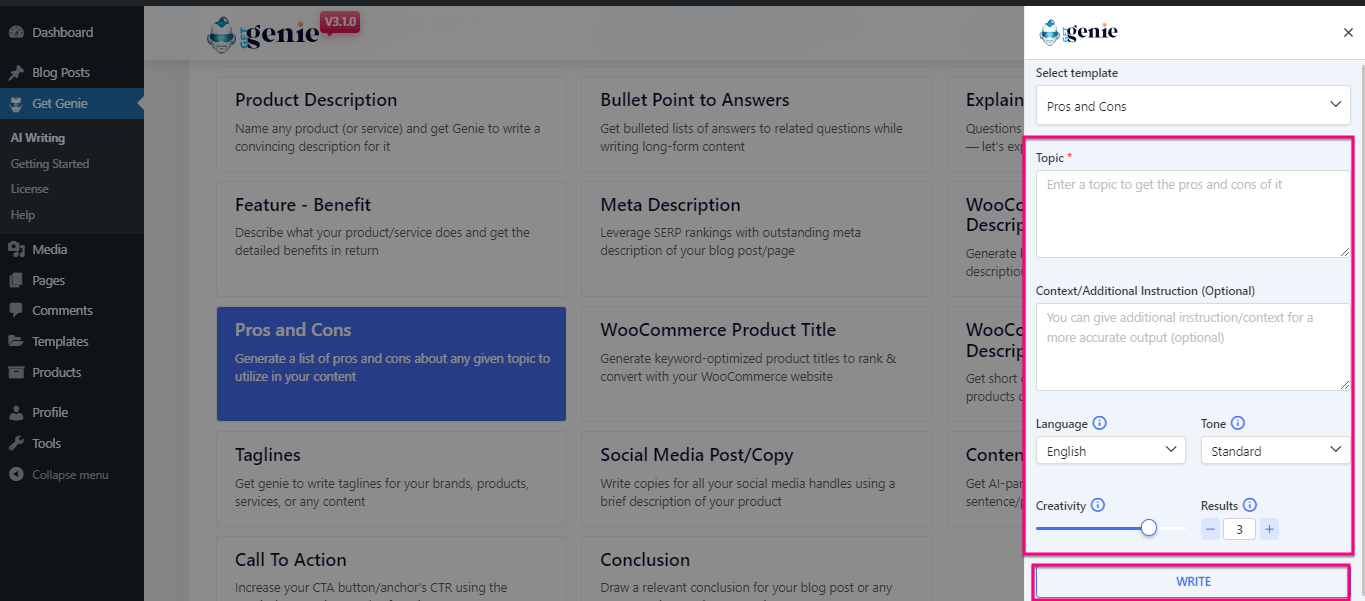
Task: Open the Select template dropdown
Action: tap(1193, 106)
